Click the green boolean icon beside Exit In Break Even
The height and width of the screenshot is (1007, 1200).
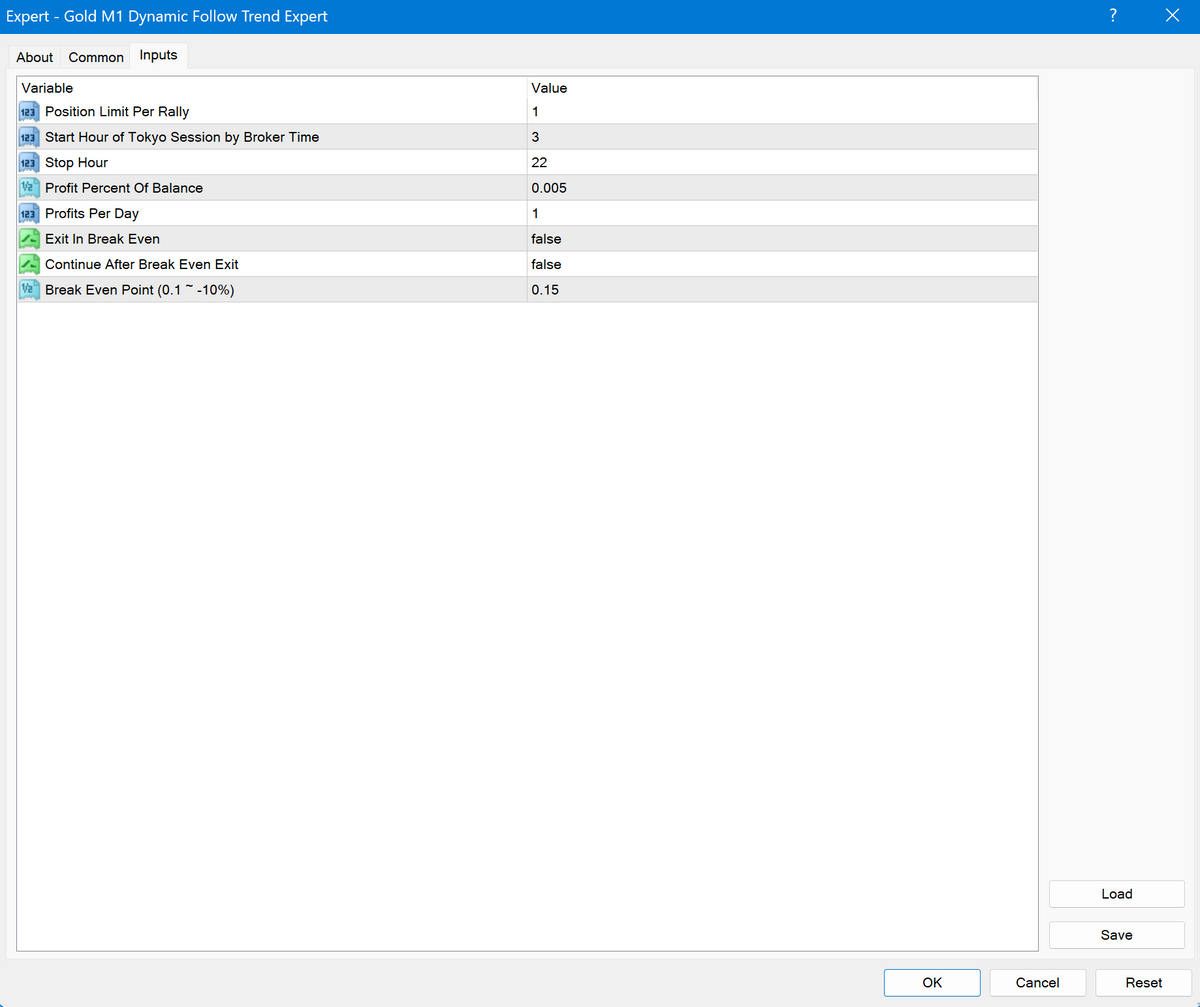pos(29,239)
